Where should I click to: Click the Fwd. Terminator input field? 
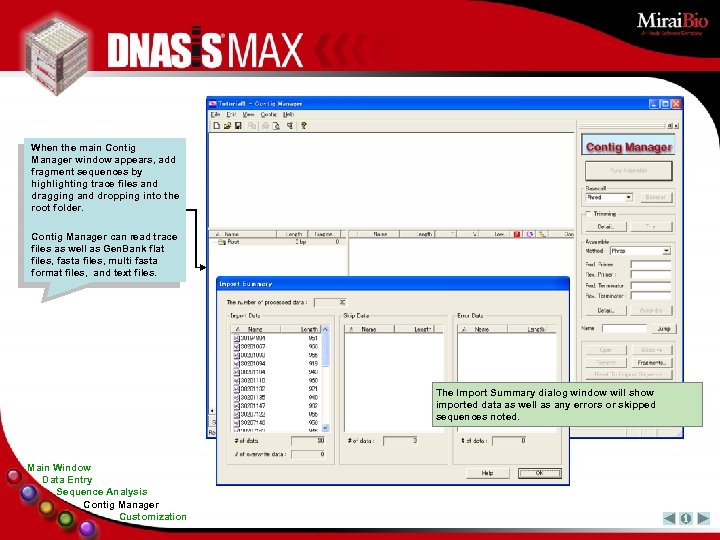(651, 286)
